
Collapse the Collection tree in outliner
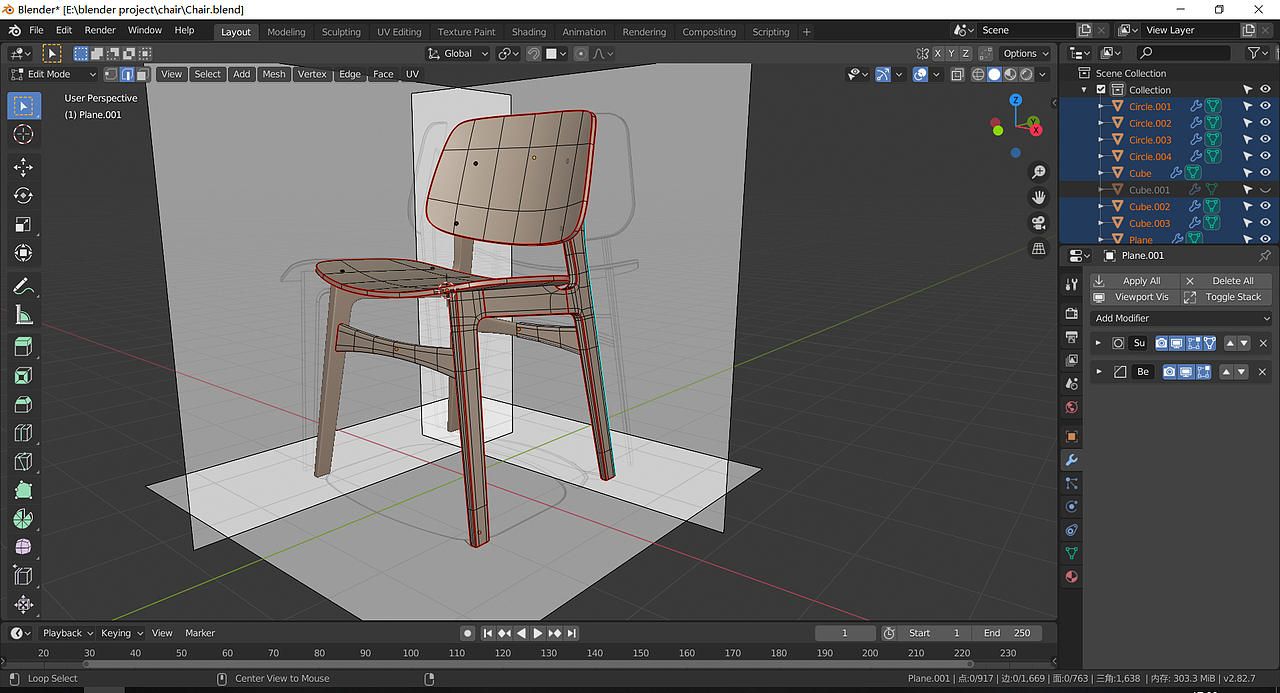[x=1085, y=90]
